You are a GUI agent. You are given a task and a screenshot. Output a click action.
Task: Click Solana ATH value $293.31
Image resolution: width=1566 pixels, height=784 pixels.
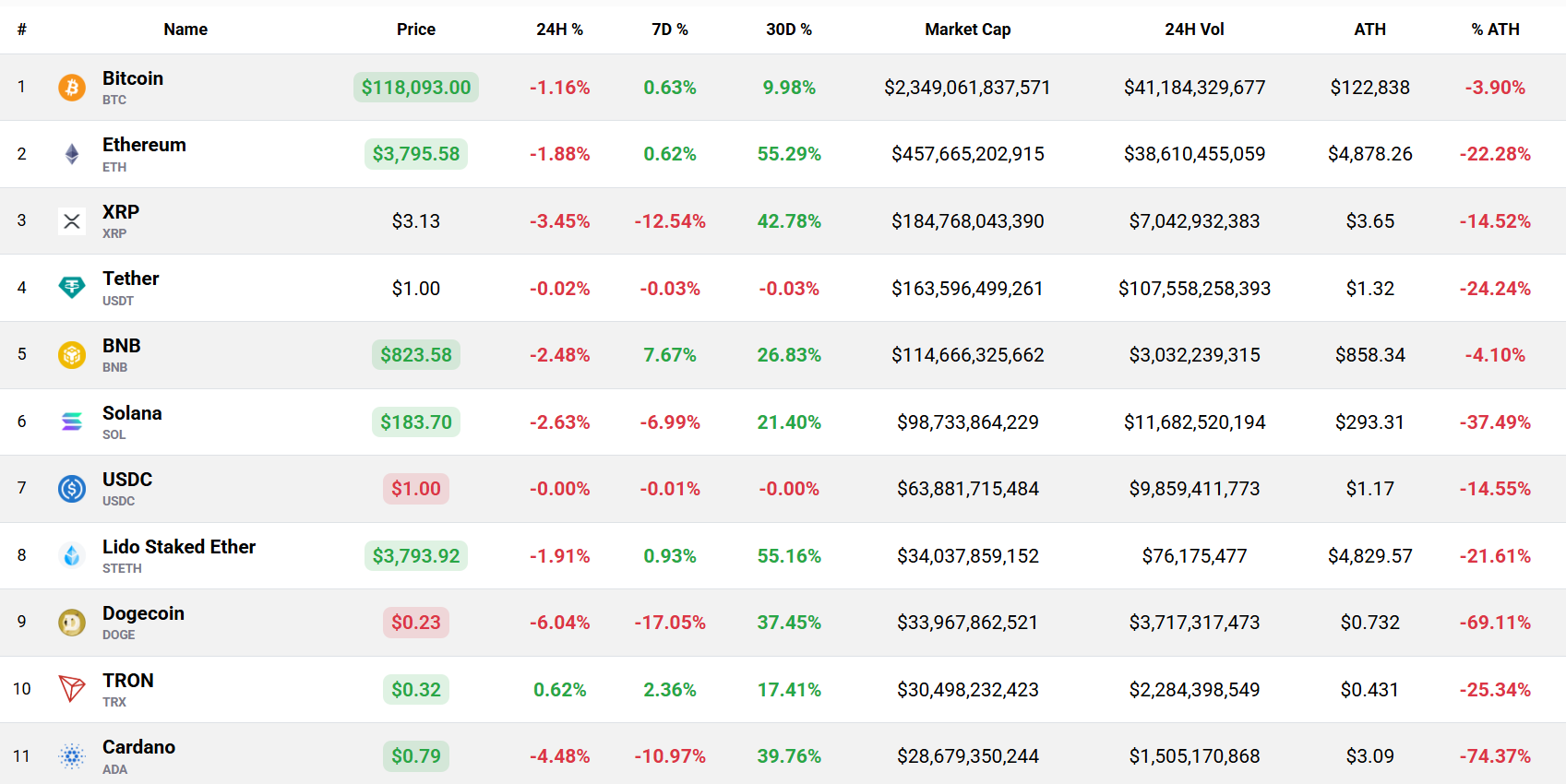(1369, 422)
